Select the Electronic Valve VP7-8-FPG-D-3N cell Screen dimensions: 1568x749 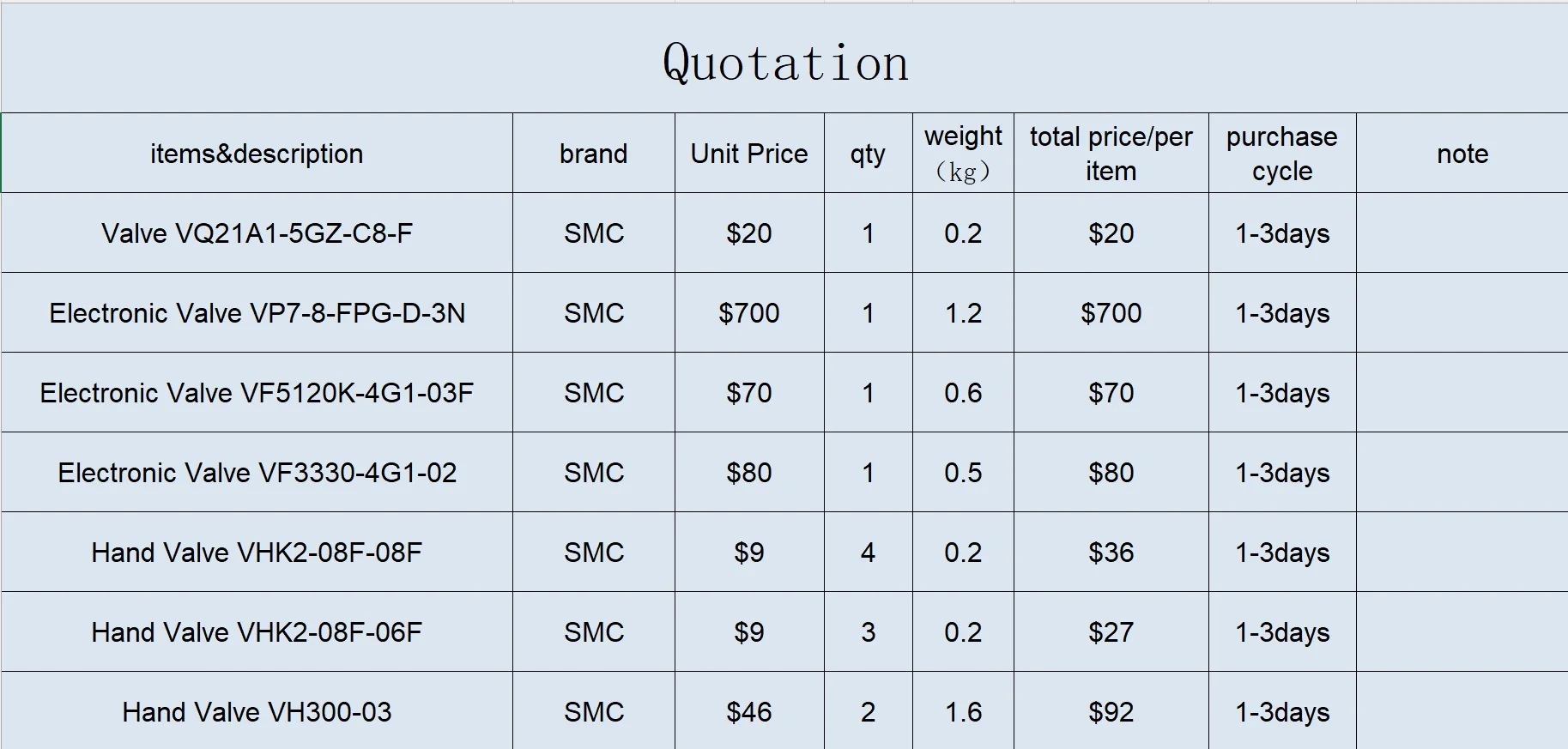257,312
